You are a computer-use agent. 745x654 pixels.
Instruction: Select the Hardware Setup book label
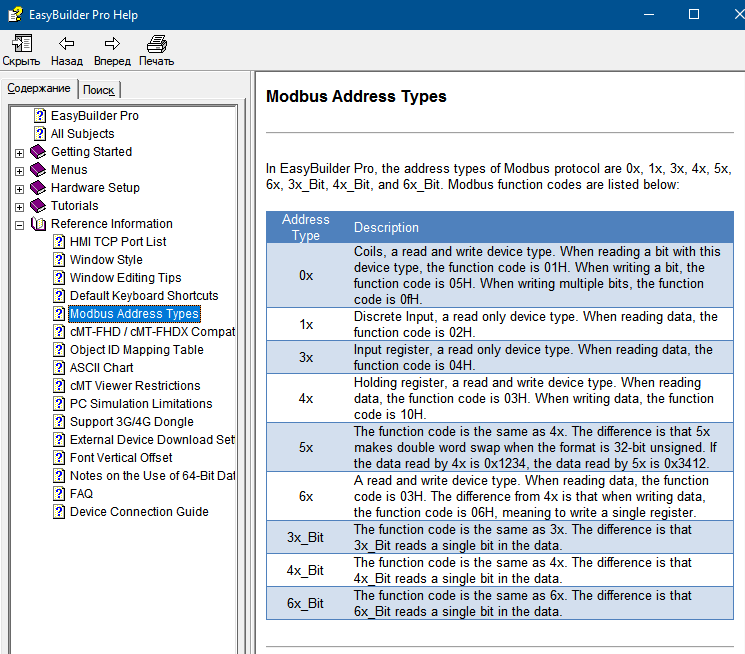click(95, 188)
